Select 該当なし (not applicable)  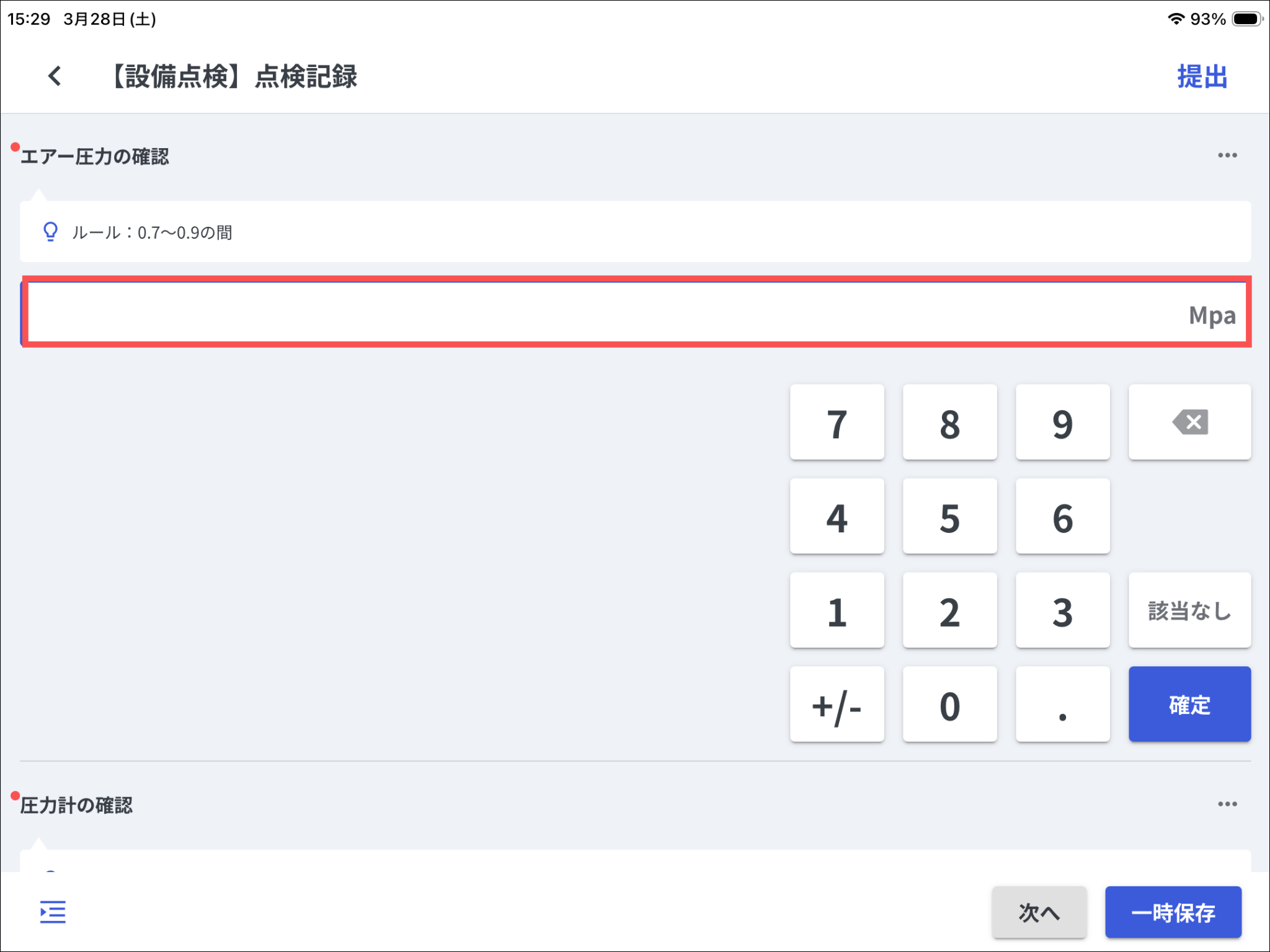coord(1189,610)
